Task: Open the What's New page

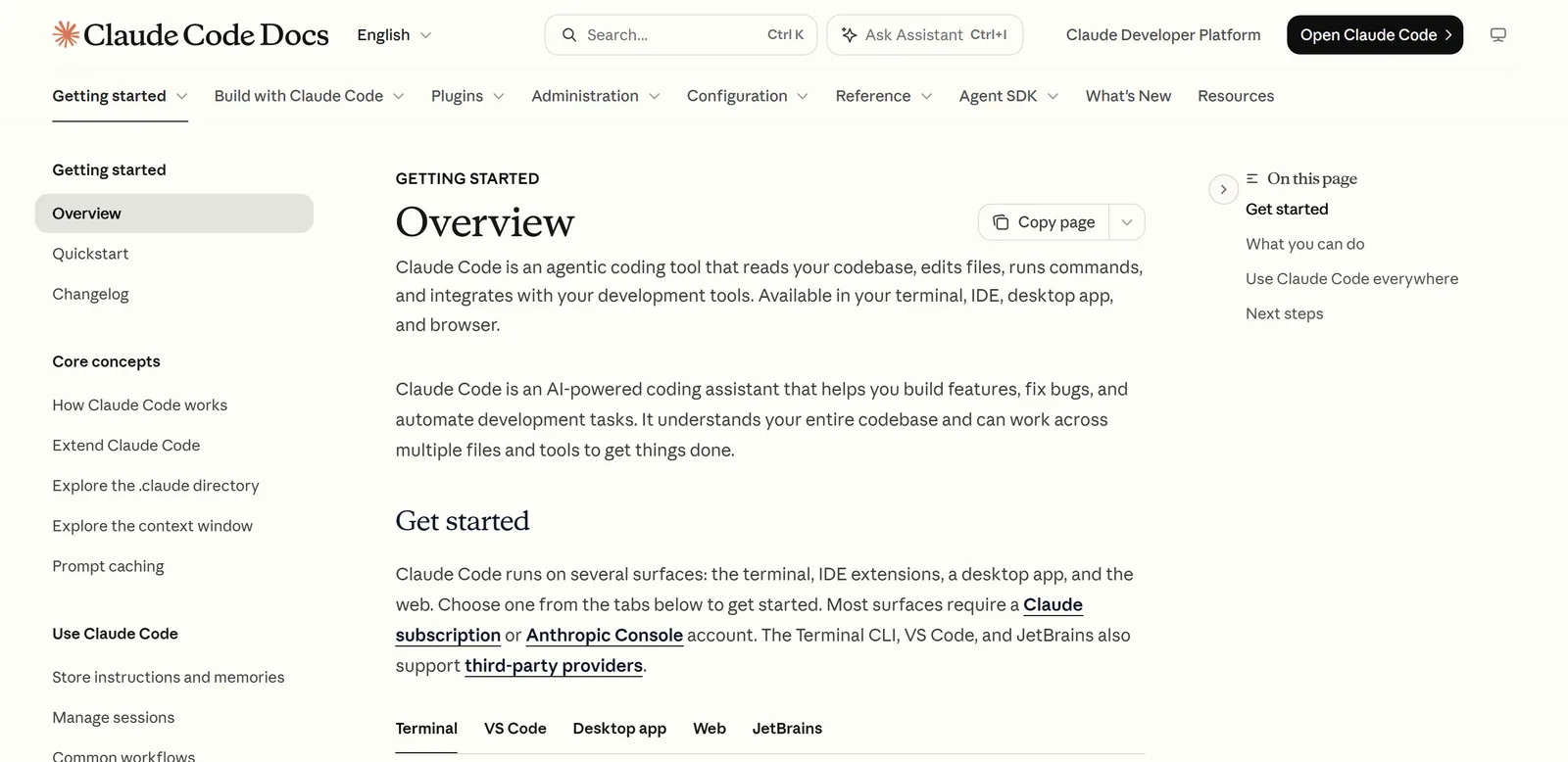Action: [1128, 96]
